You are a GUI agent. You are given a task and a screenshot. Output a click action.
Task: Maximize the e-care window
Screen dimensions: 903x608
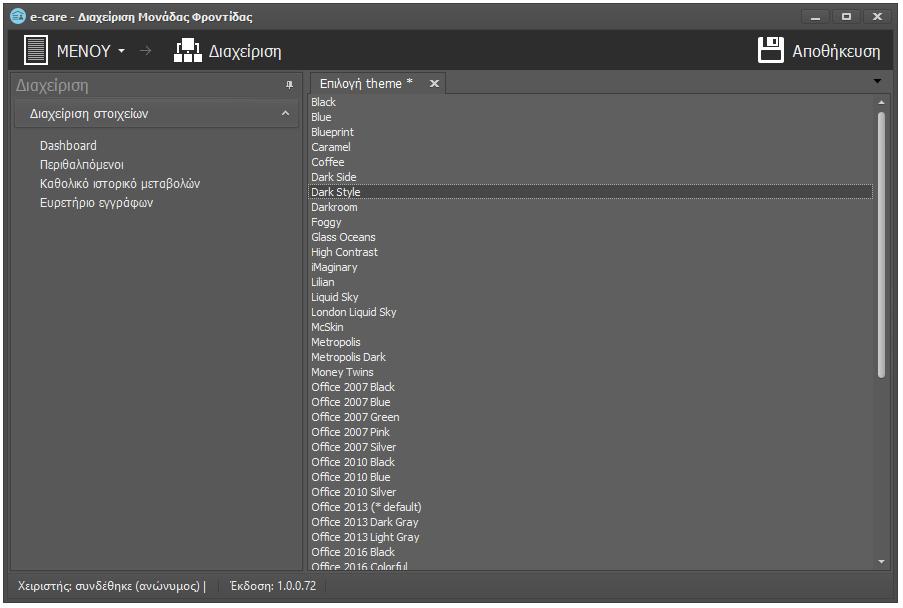[x=846, y=17]
